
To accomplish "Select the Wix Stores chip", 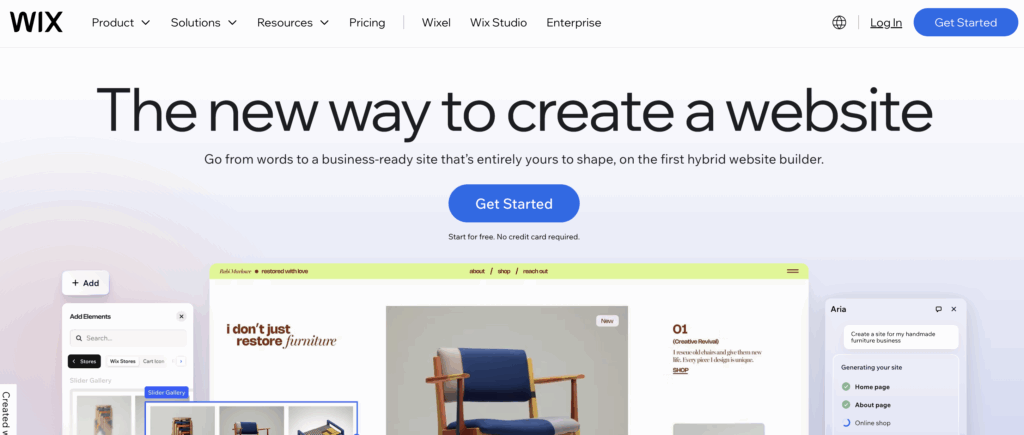I will 123,361.
